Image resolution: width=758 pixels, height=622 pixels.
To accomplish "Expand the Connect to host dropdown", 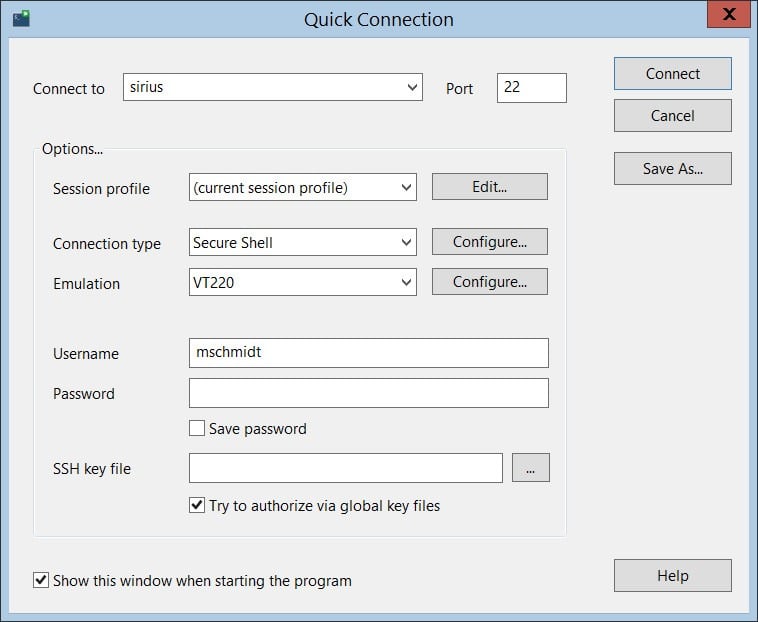I will 413,88.
